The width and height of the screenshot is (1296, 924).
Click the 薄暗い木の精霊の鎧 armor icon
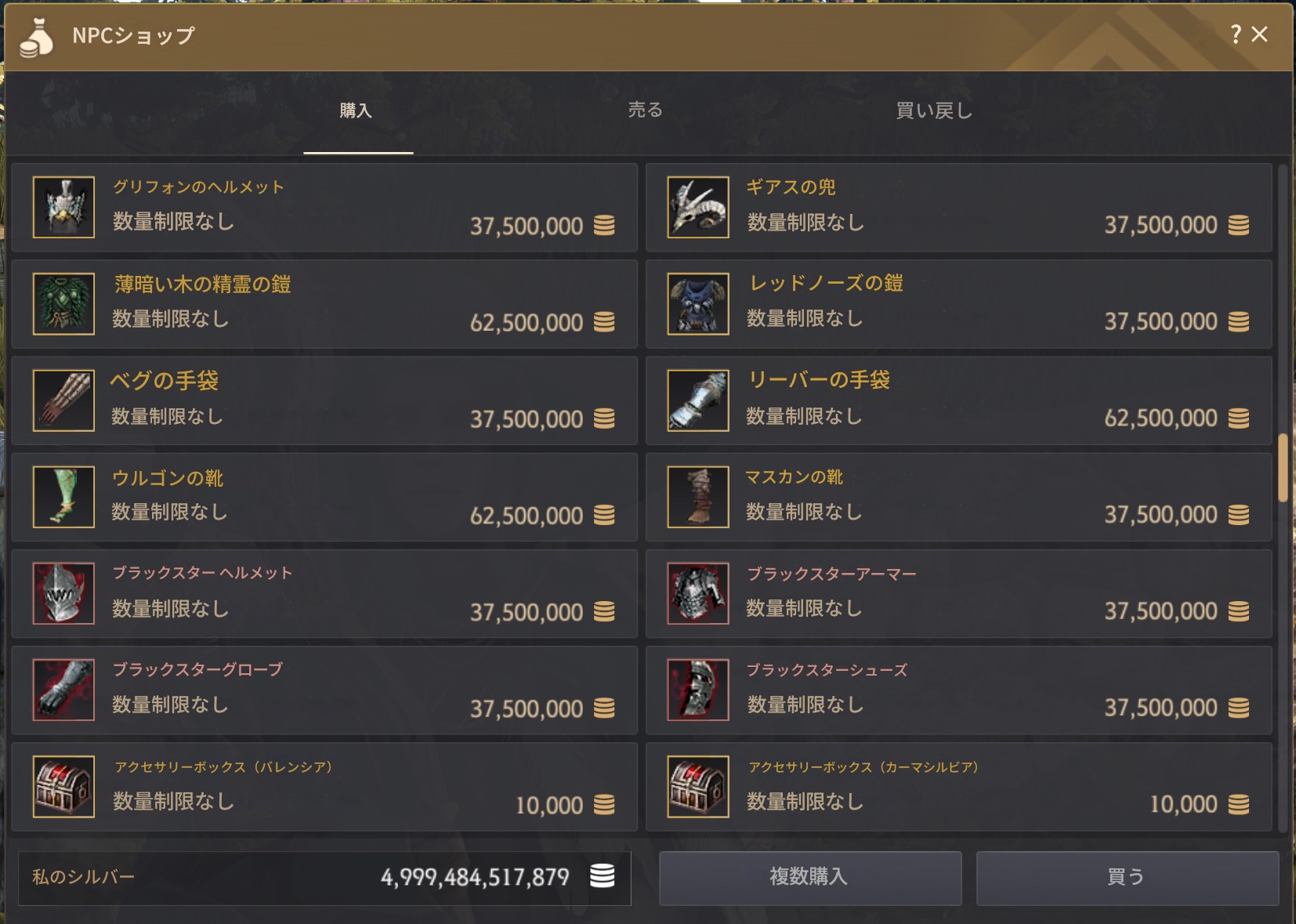point(63,304)
